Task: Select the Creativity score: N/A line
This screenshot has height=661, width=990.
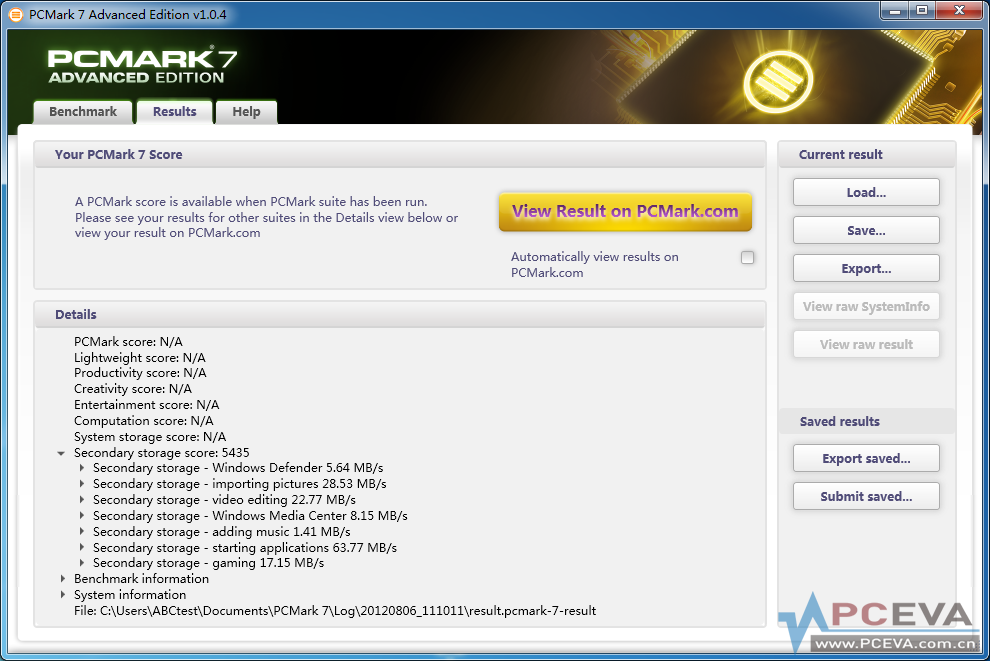Action: click(133, 389)
